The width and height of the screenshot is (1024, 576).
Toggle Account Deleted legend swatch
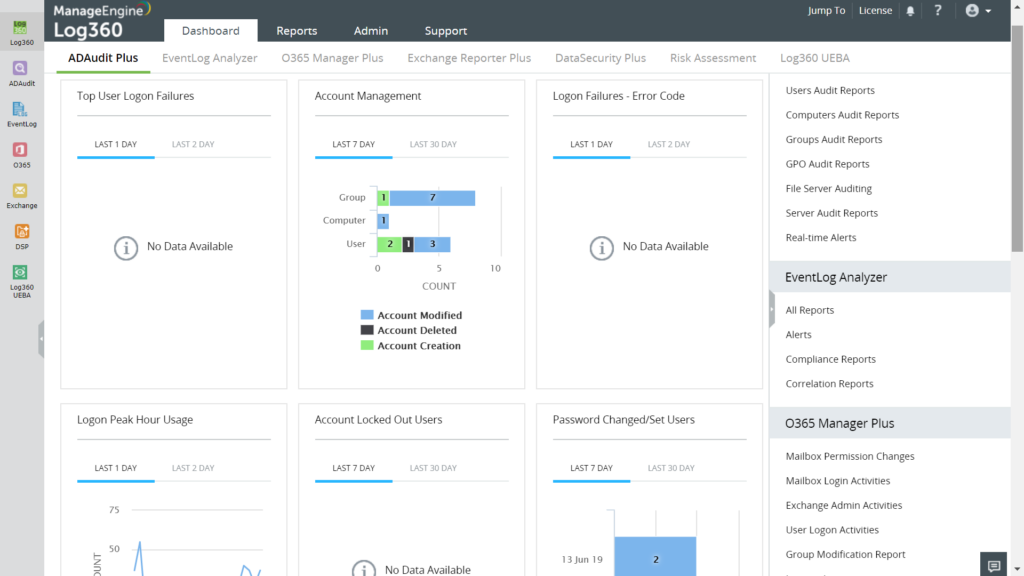(x=367, y=330)
